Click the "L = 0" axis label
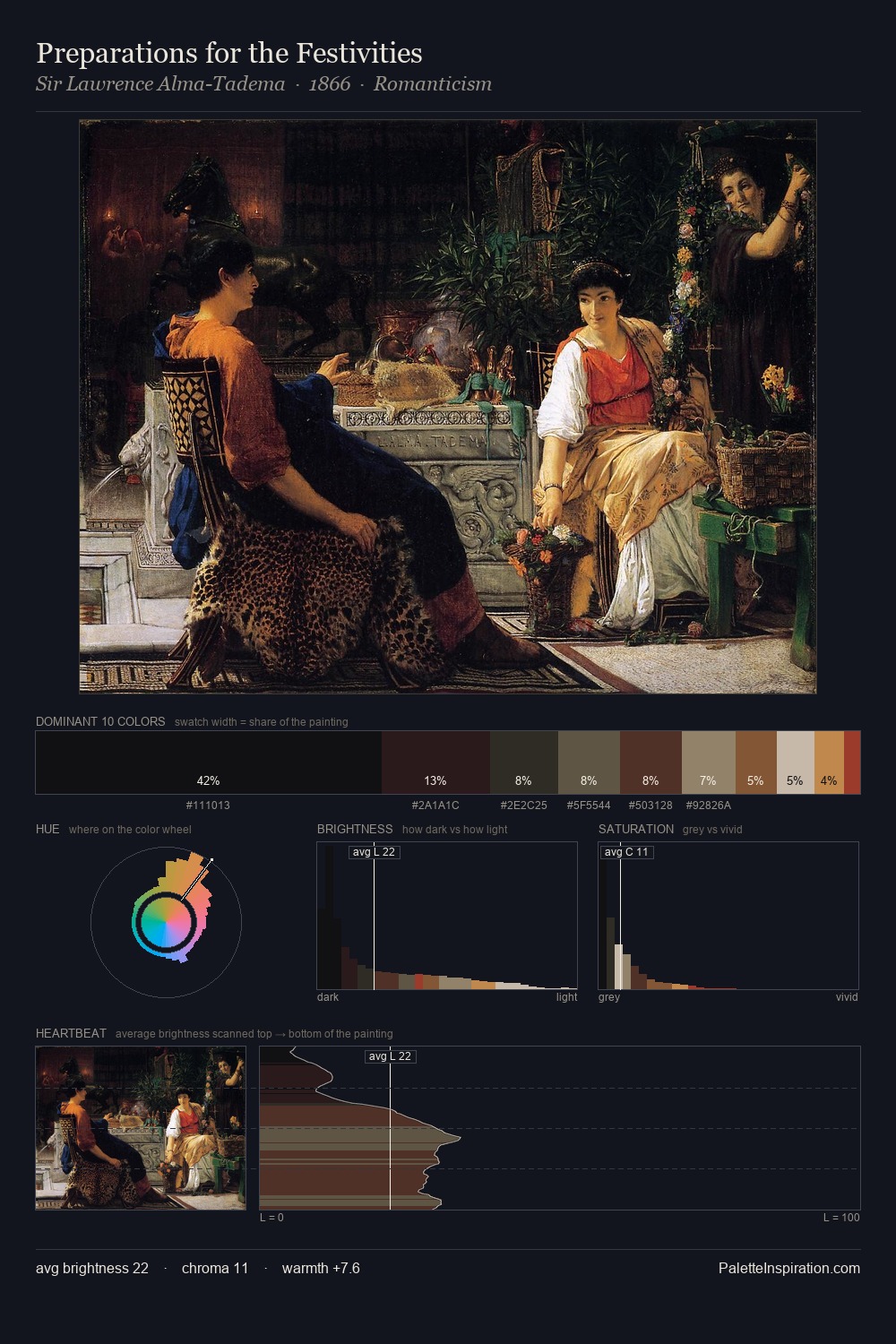Image resolution: width=896 pixels, height=1344 pixels. (271, 1218)
